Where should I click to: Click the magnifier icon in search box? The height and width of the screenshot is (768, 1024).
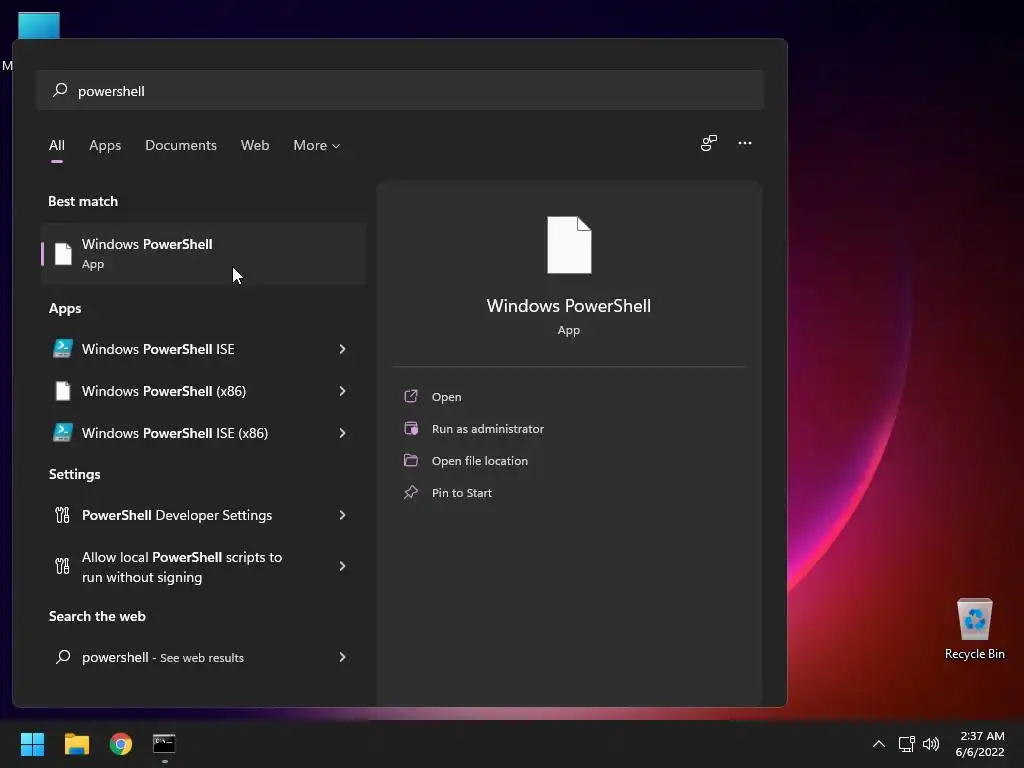60,90
